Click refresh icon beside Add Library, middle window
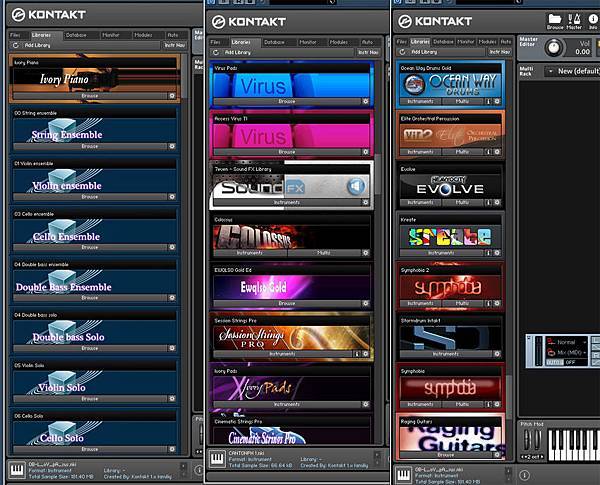Image resolution: width=600 pixels, height=485 pixels. click(x=216, y=52)
